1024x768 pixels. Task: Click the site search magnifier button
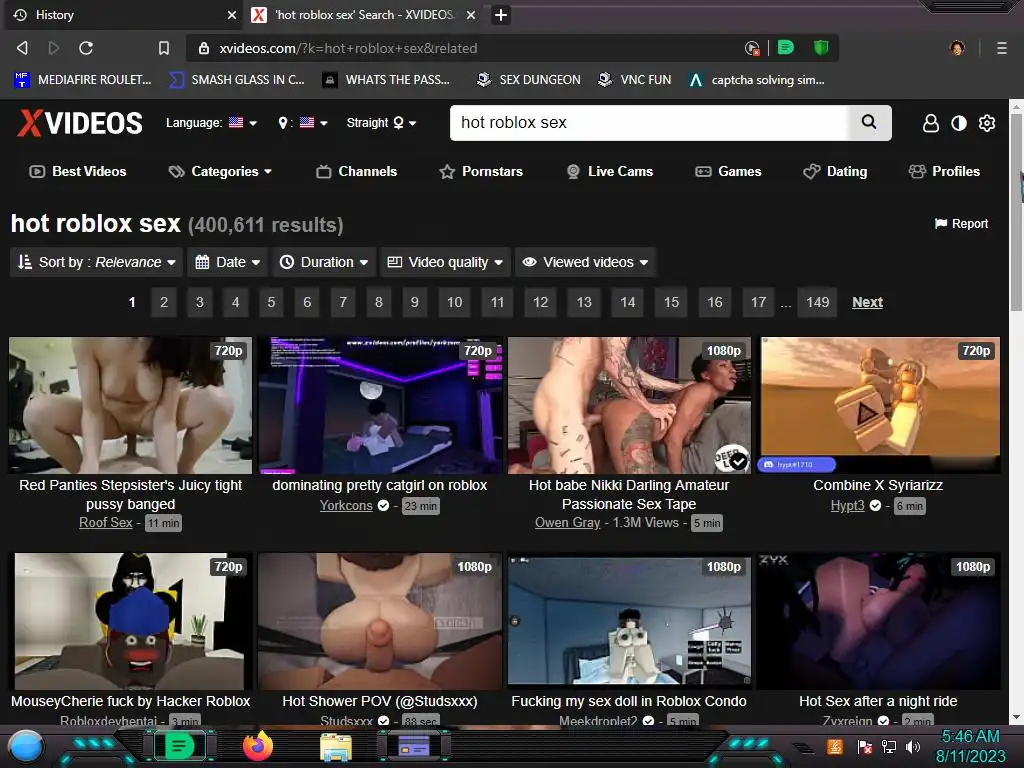(869, 122)
